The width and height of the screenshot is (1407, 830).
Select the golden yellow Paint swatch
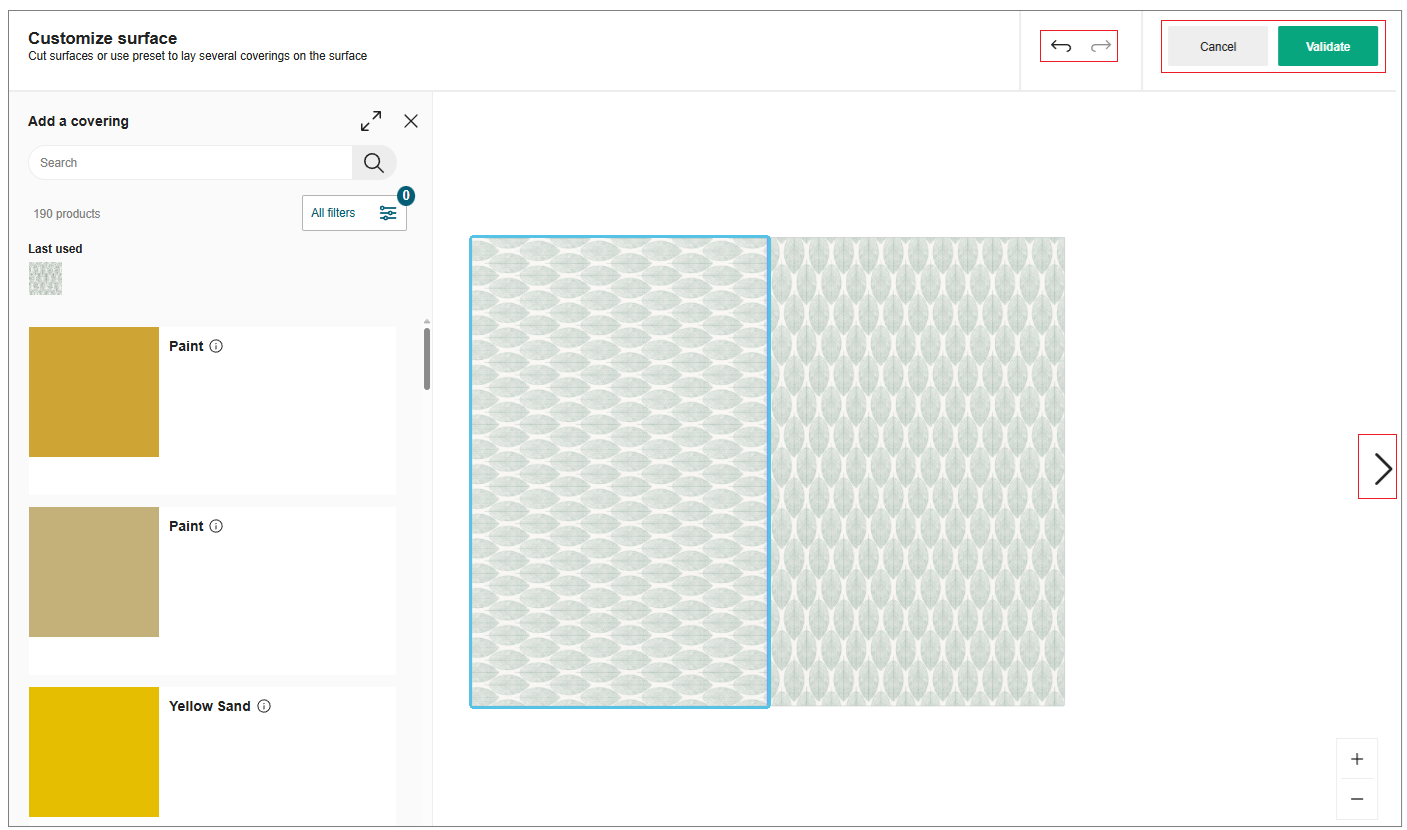[x=93, y=391]
